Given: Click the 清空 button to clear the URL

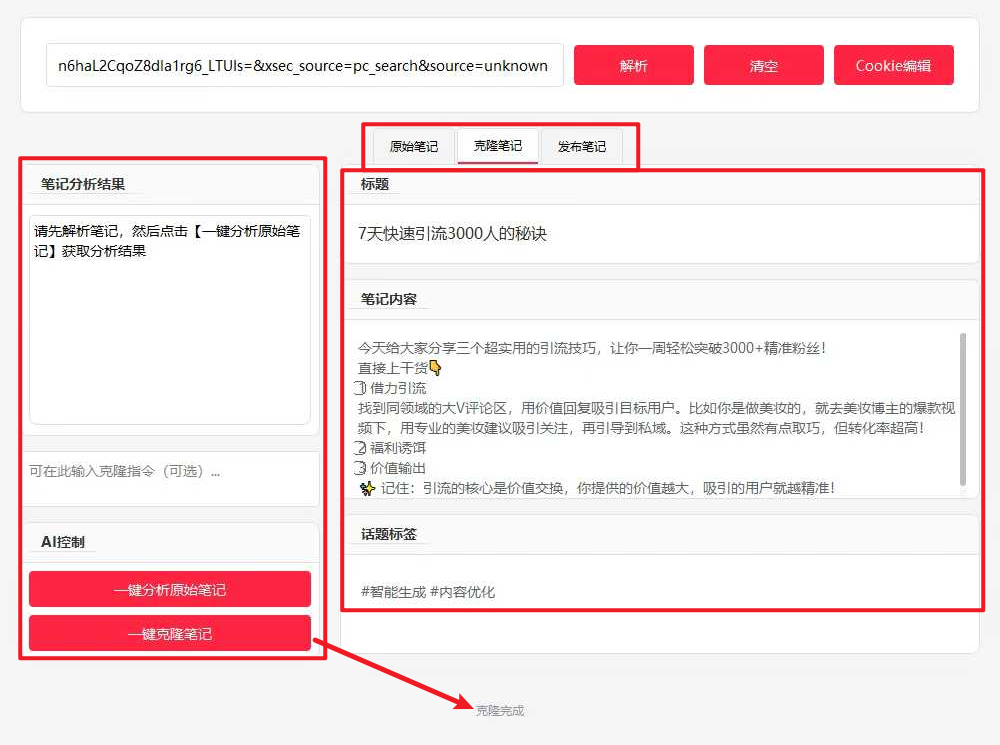Looking at the screenshot, I should tap(763, 66).
